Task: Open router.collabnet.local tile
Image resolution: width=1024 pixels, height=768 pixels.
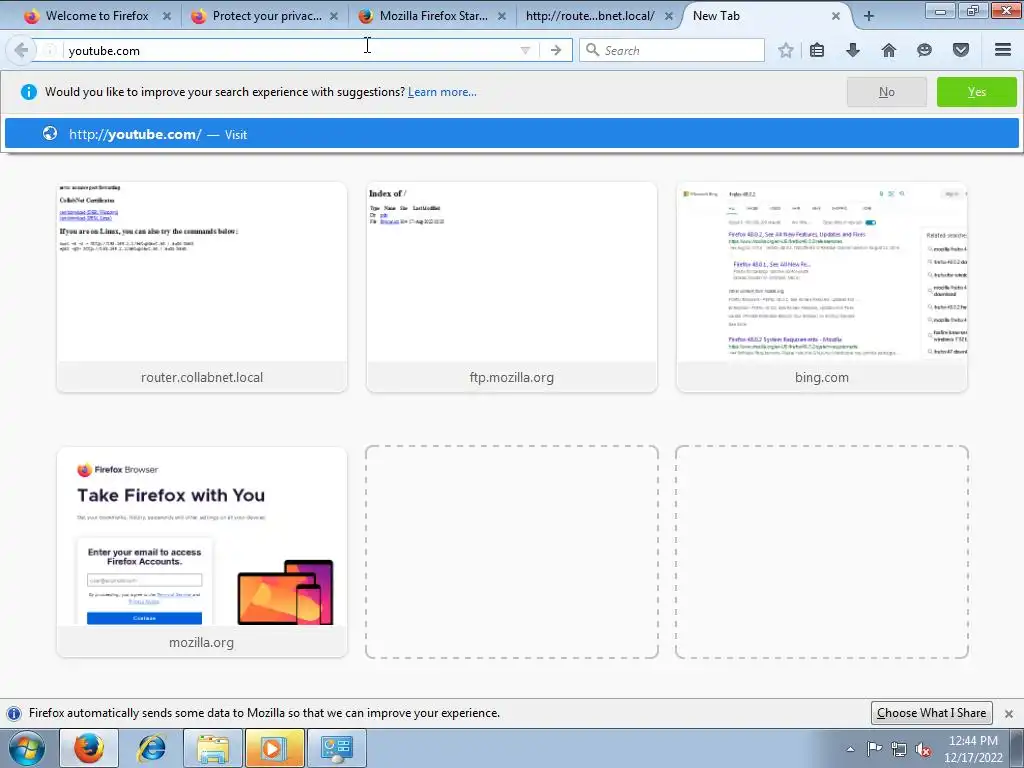Action: [202, 287]
